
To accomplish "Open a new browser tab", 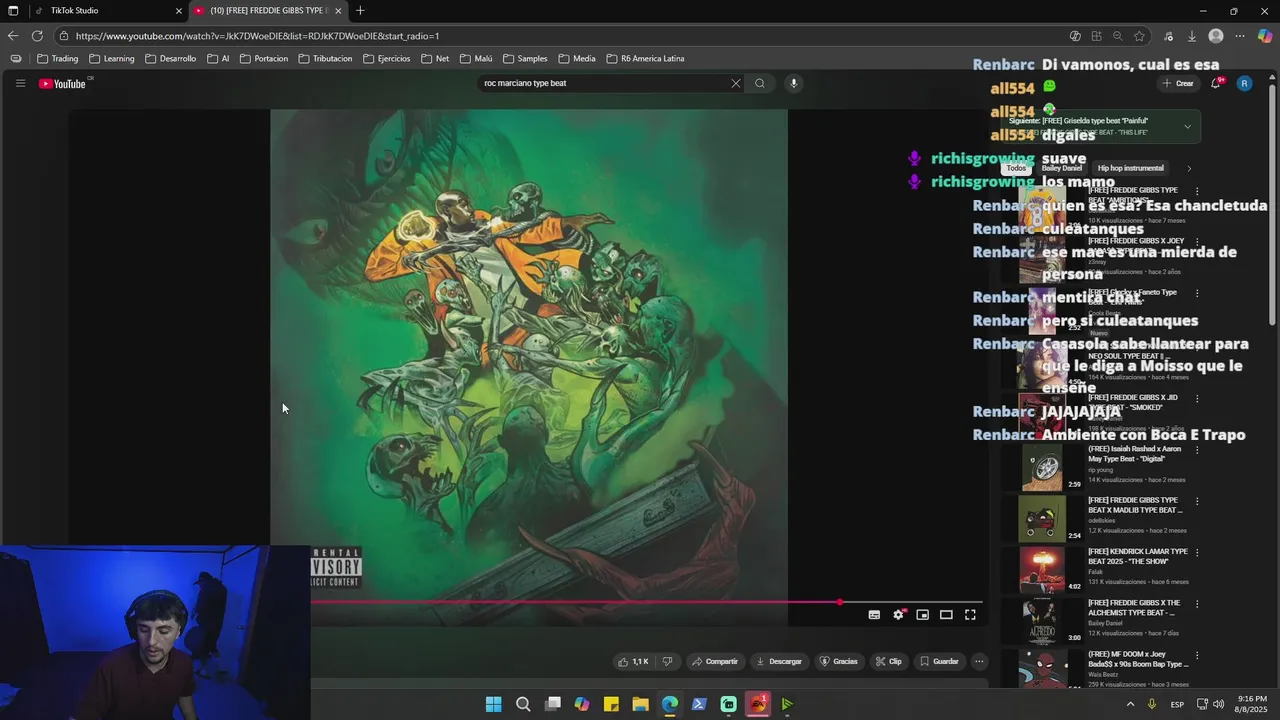I will point(360,11).
